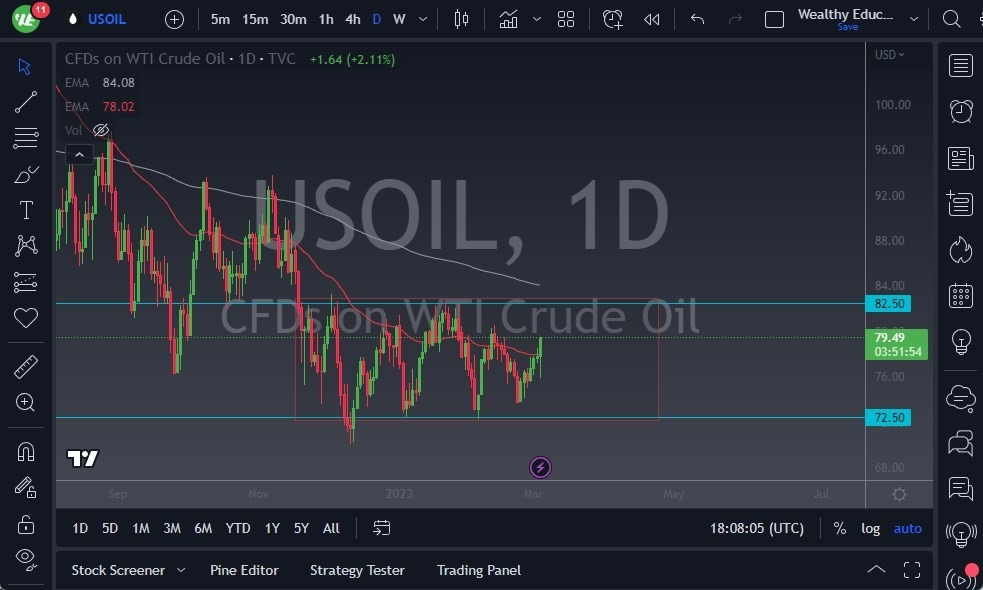Open the Hotlists flame panel
Viewport: 983px width, 590px height.
(960, 250)
